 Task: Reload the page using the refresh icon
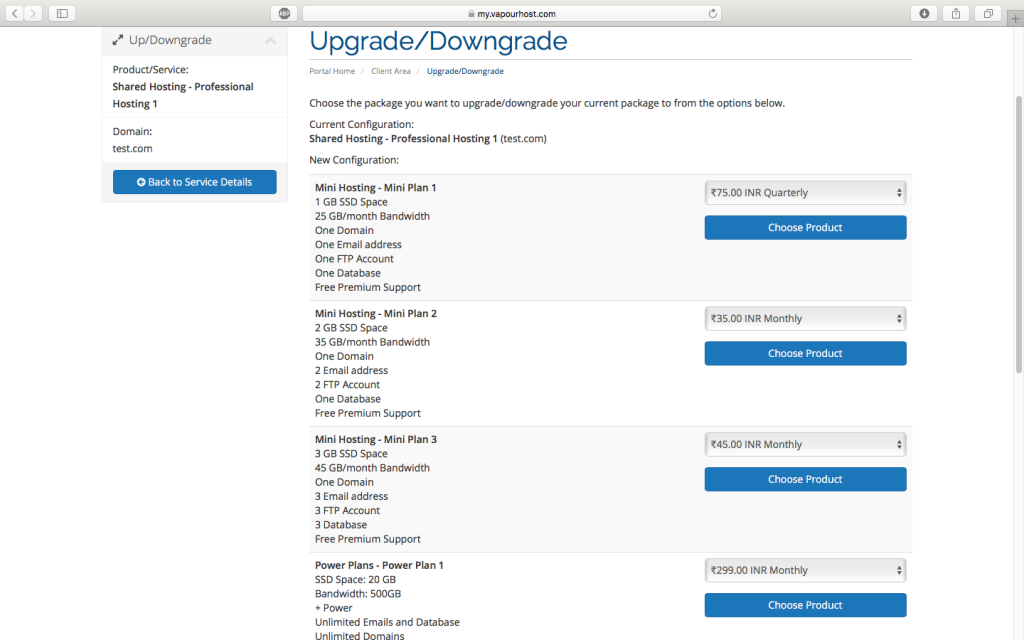coord(712,13)
